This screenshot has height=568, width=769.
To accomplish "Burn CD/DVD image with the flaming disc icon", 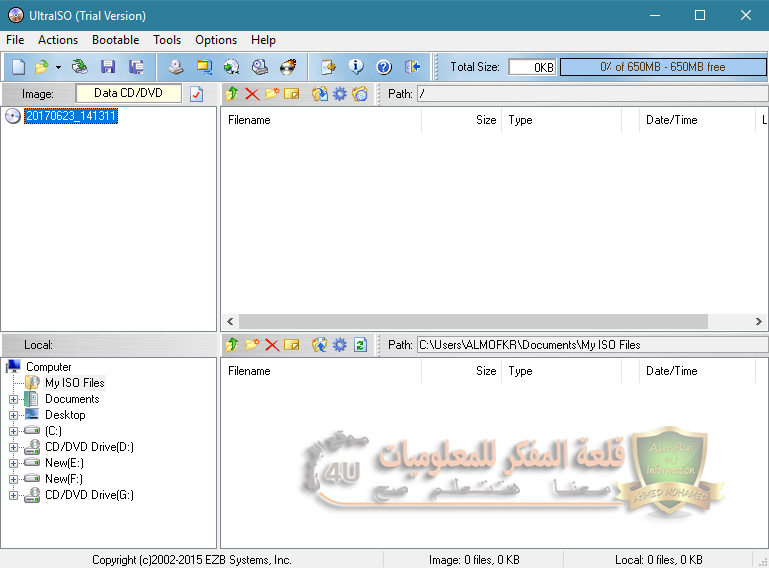I will tap(288, 67).
